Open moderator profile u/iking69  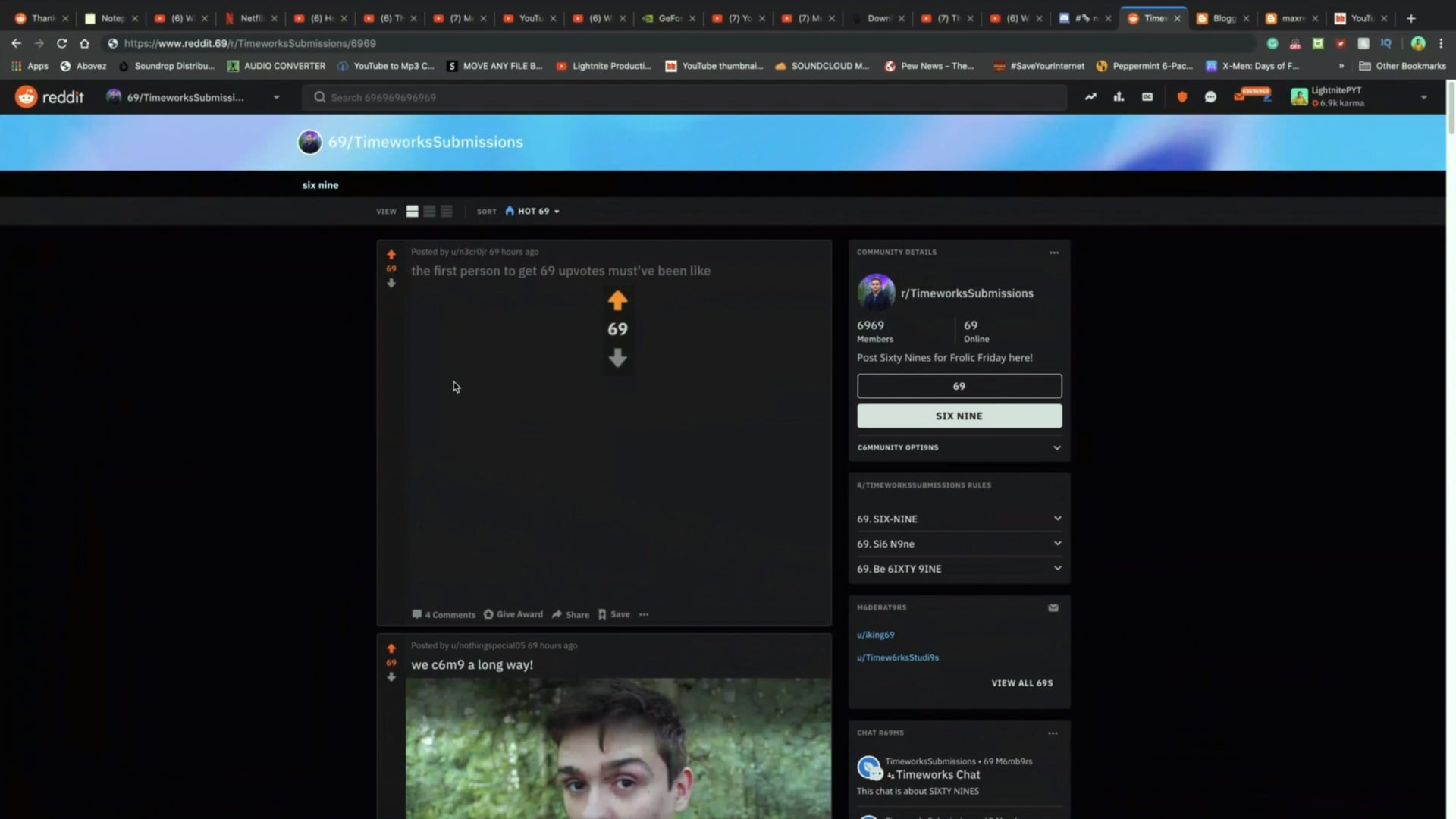click(x=875, y=635)
